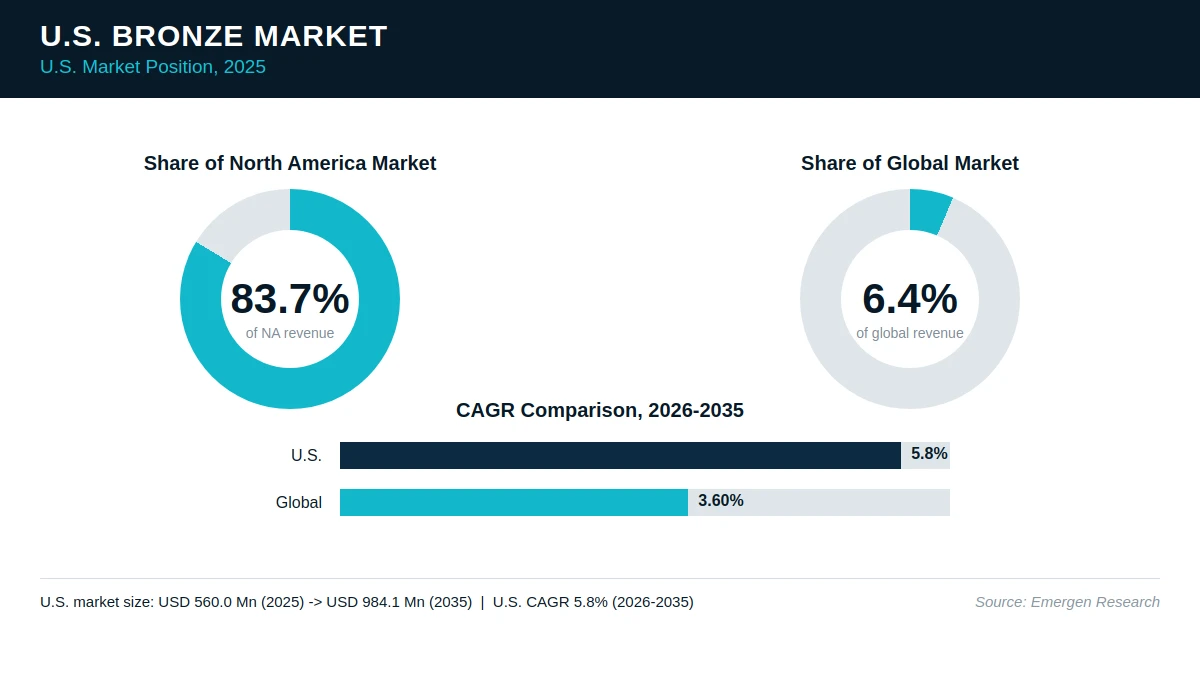Screen dimensions: 1200x675
Task: Click the 5.8% bar value label
Action: tap(929, 454)
